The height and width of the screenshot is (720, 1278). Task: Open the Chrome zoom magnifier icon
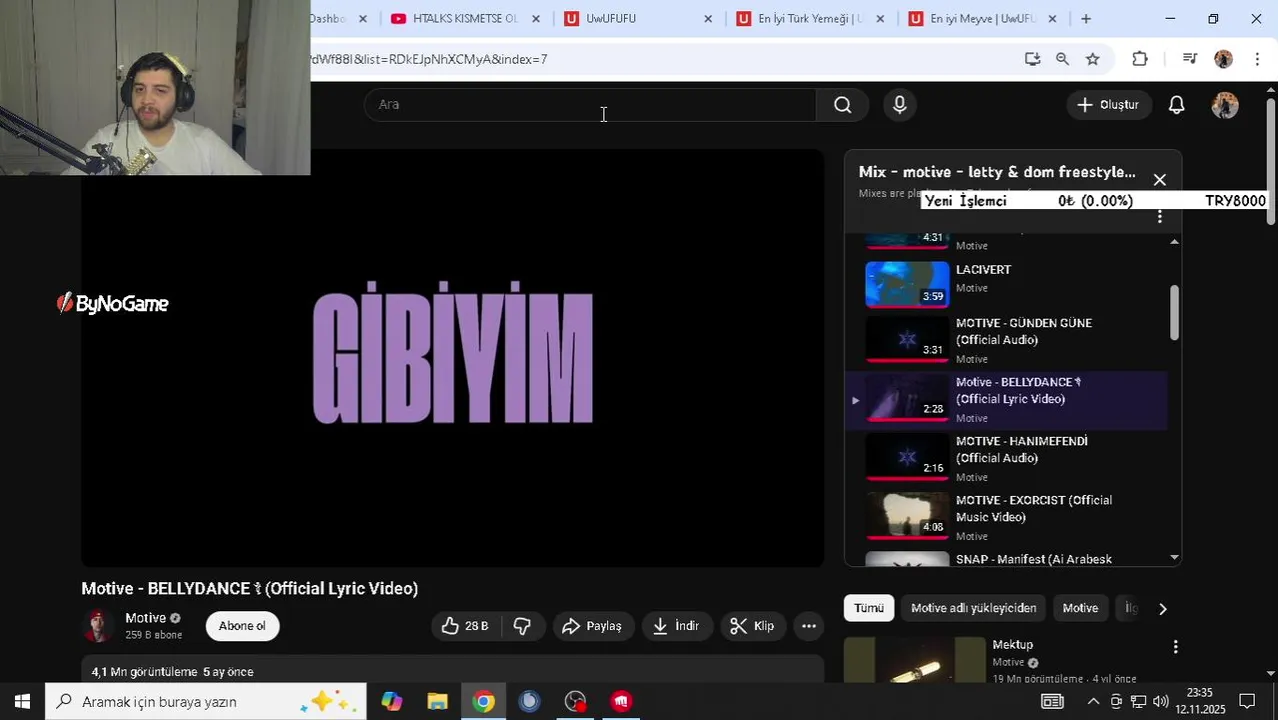[1062, 59]
